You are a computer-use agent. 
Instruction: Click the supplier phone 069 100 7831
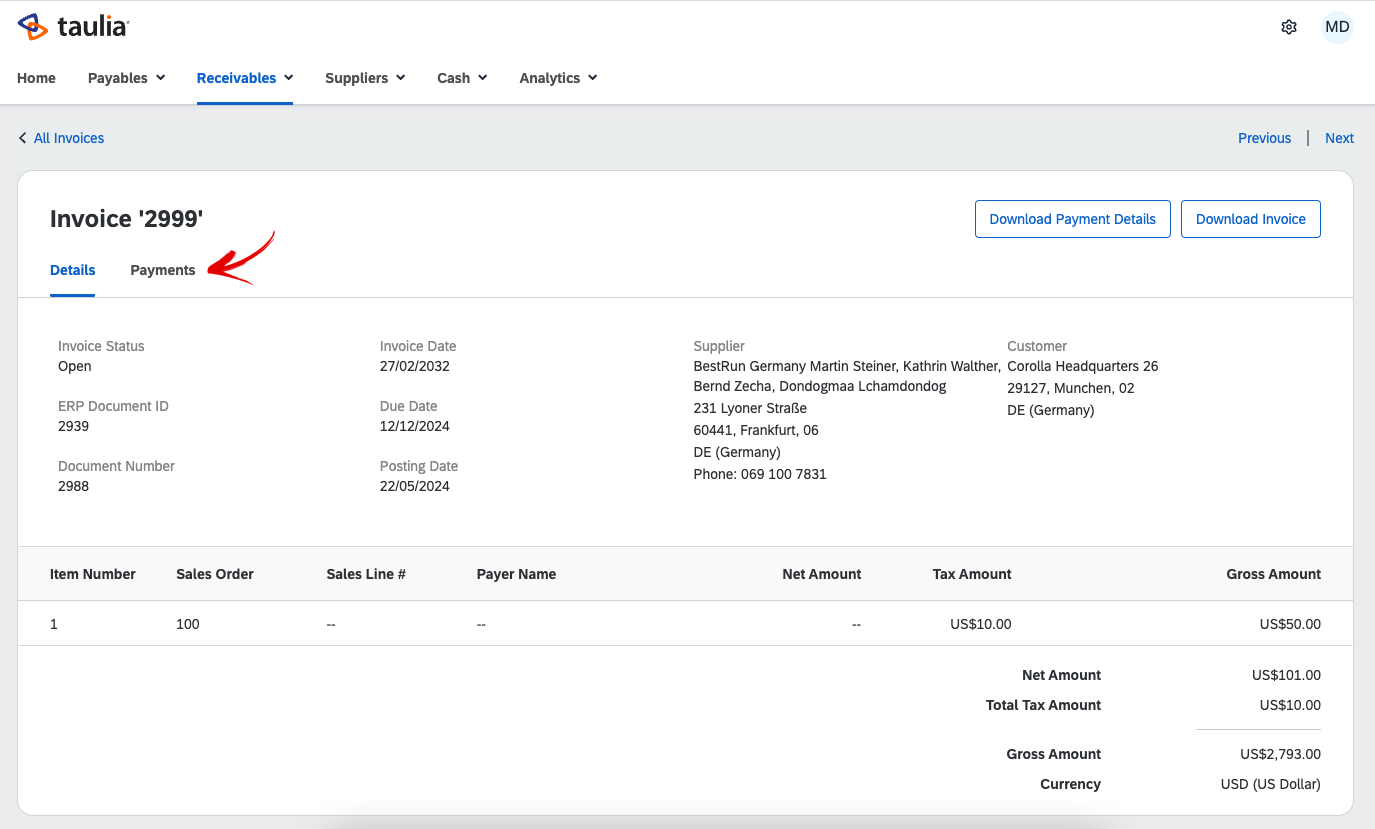point(784,474)
